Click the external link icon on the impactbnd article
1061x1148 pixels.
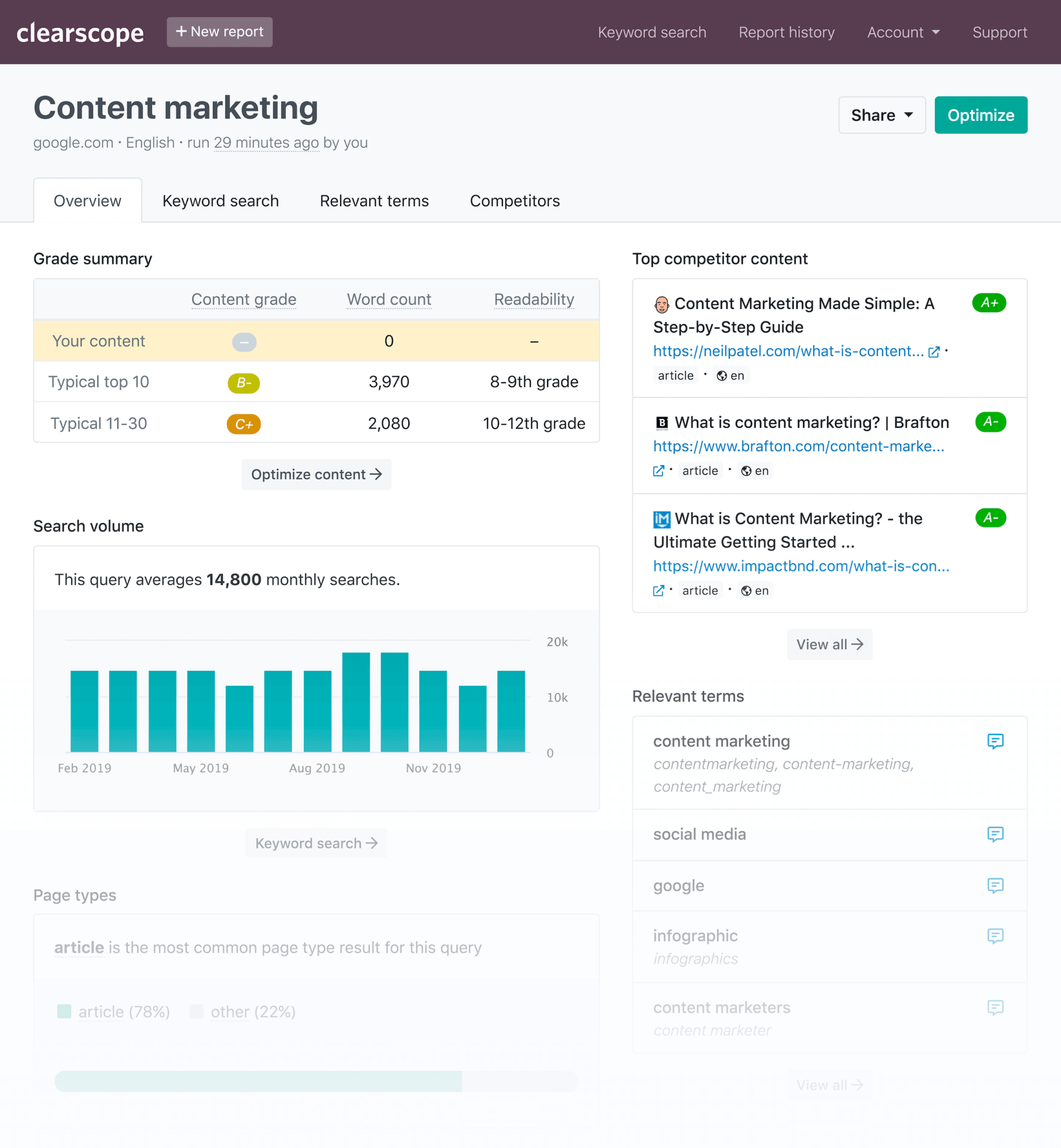coord(658,590)
